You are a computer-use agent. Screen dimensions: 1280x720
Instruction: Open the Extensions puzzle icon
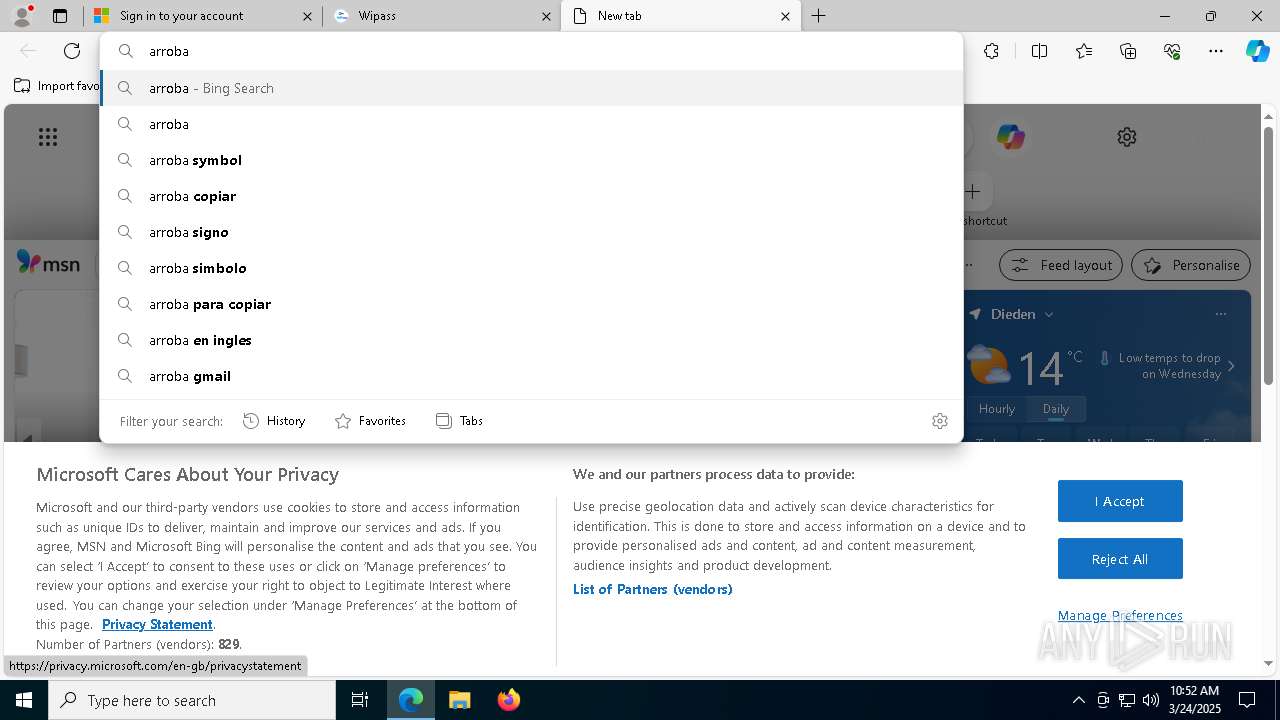pos(991,51)
